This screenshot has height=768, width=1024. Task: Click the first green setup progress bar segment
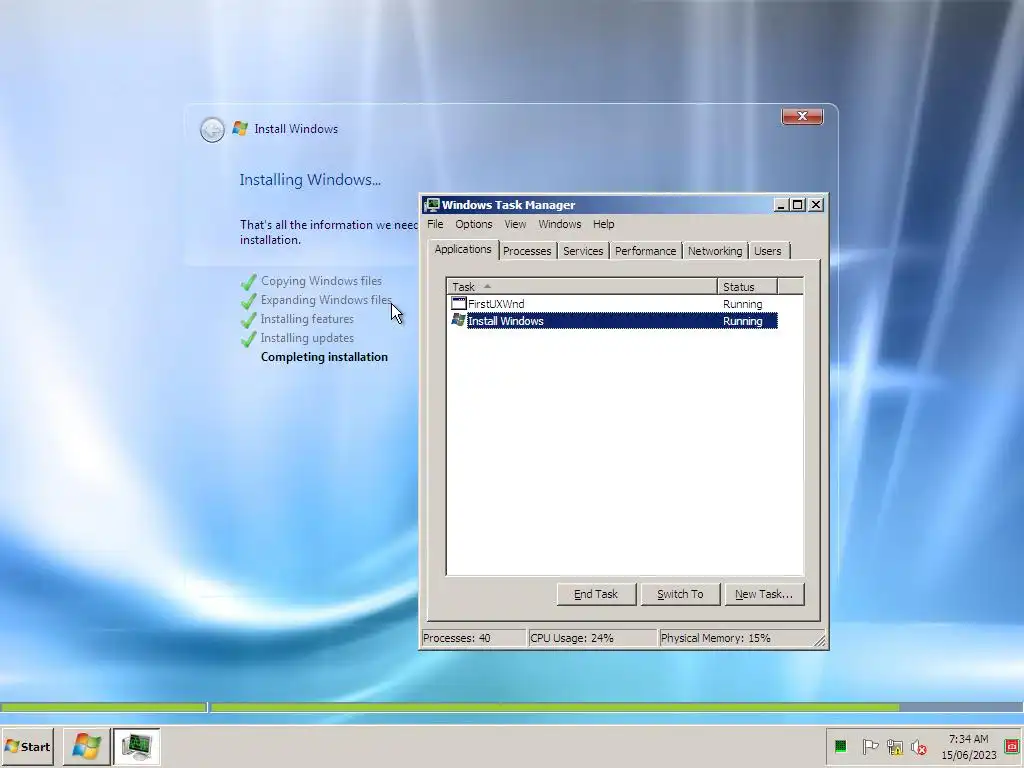coord(103,707)
